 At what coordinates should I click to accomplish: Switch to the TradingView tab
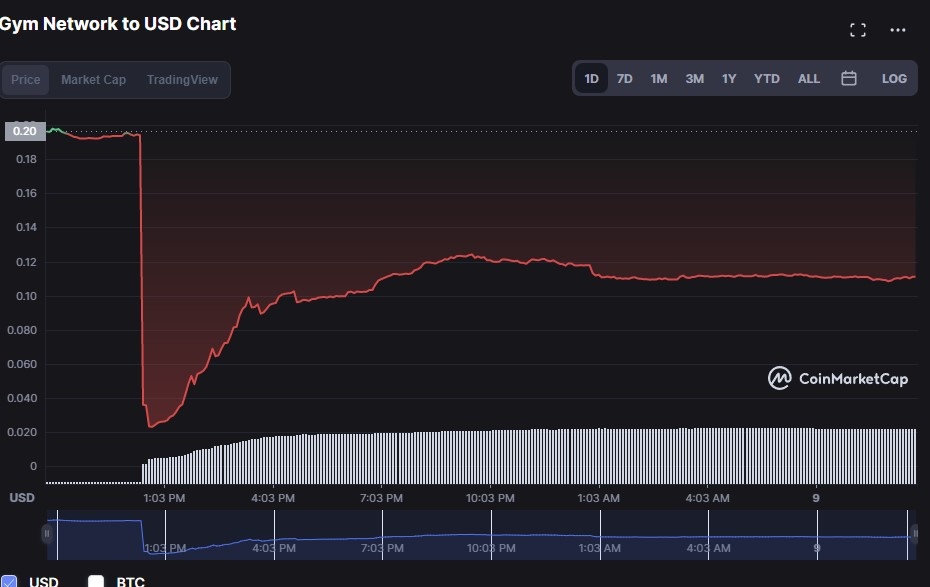click(182, 80)
